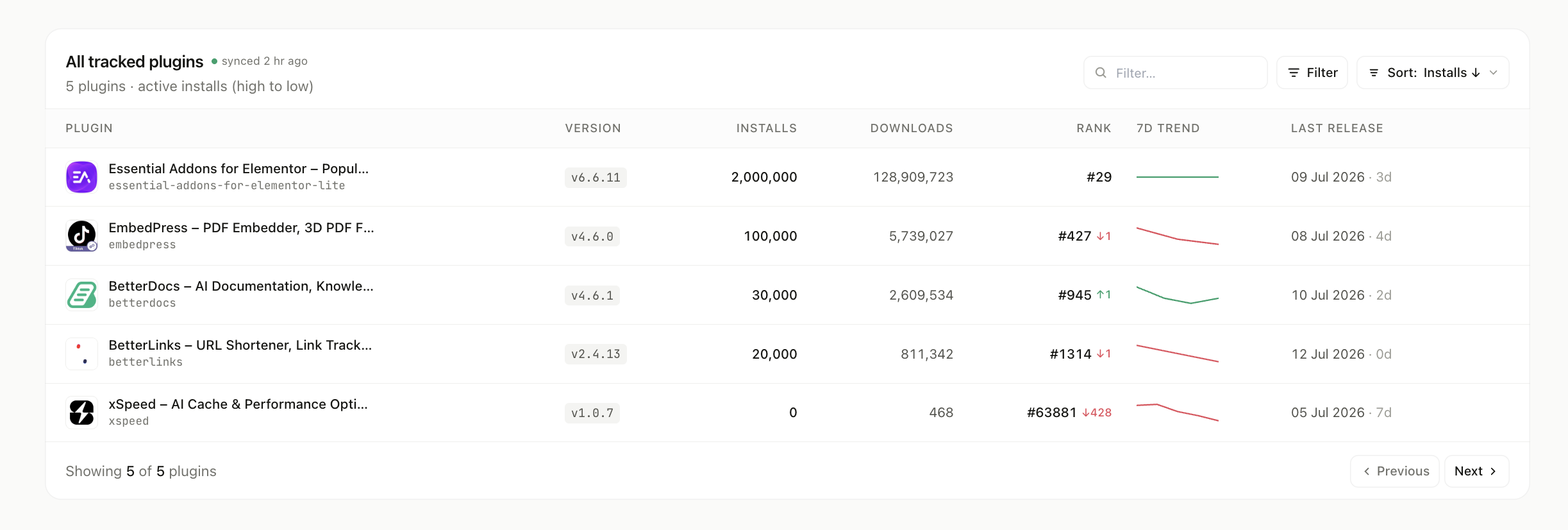
Task: Click the BetterLinks trend sparkline
Action: click(1178, 354)
